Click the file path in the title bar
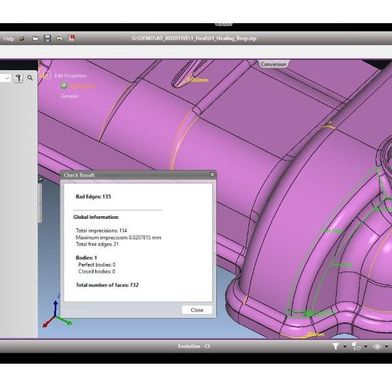This screenshot has height=392, width=392. coord(194,38)
